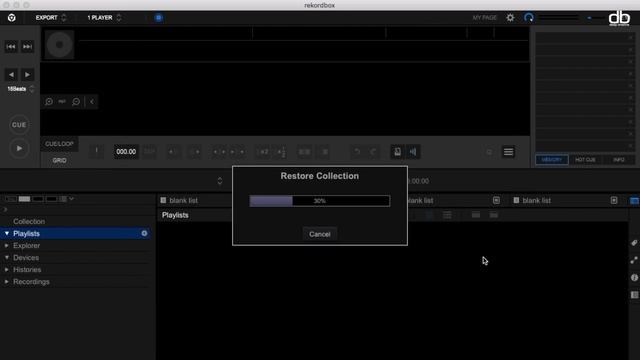Image resolution: width=640 pixels, height=360 pixels.
Task: Click the blue indicator icon in top bar
Action: pyautogui.click(x=159, y=18)
